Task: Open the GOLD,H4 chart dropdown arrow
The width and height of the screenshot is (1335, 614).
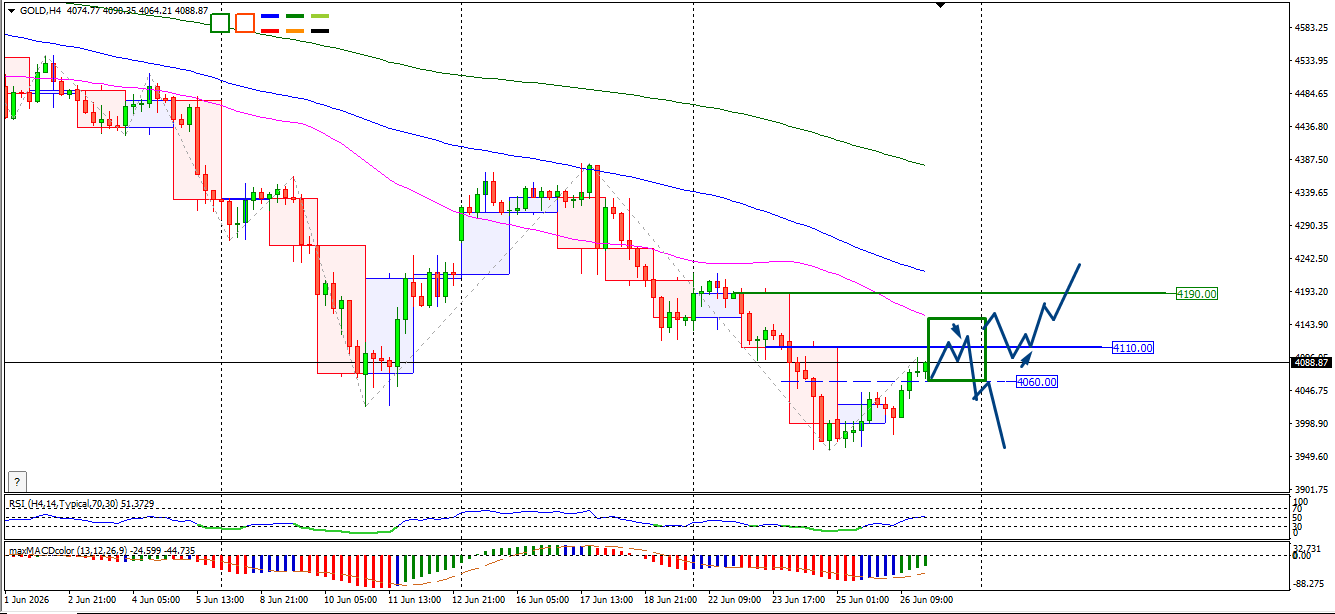Action: click(x=11, y=11)
